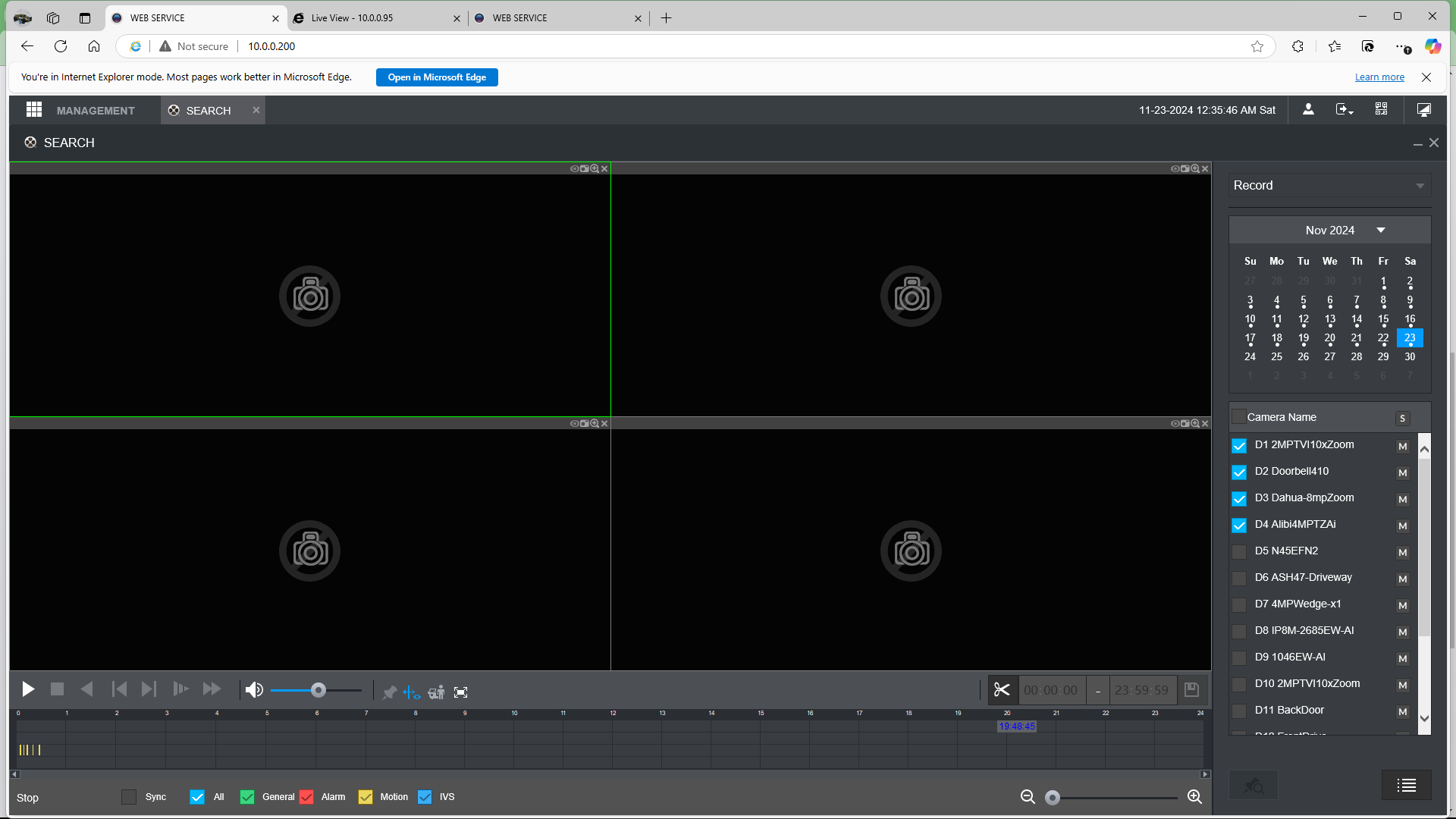Click the user account icon in header

pos(1308,109)
